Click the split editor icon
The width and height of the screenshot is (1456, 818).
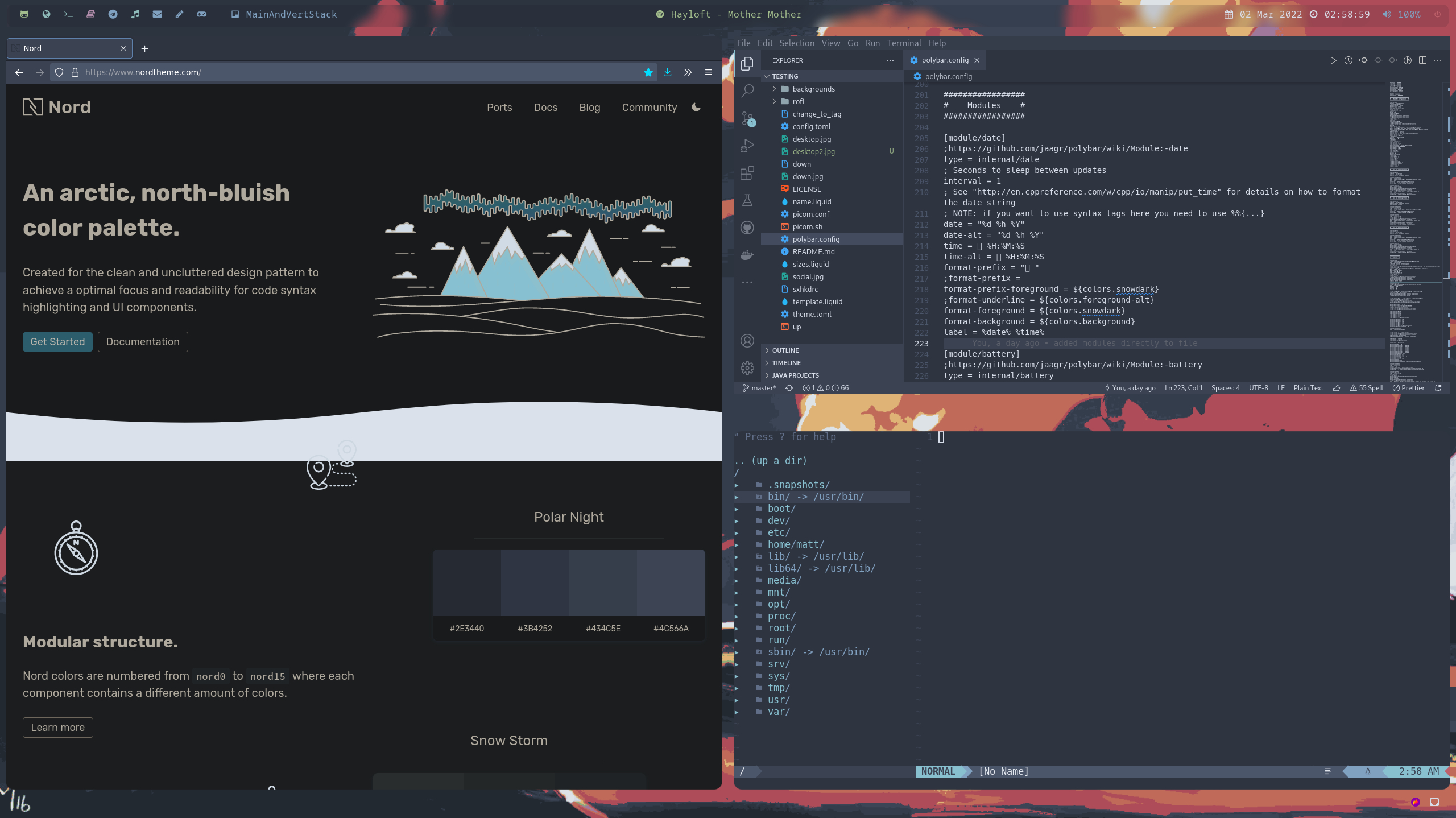point(1422,60)
